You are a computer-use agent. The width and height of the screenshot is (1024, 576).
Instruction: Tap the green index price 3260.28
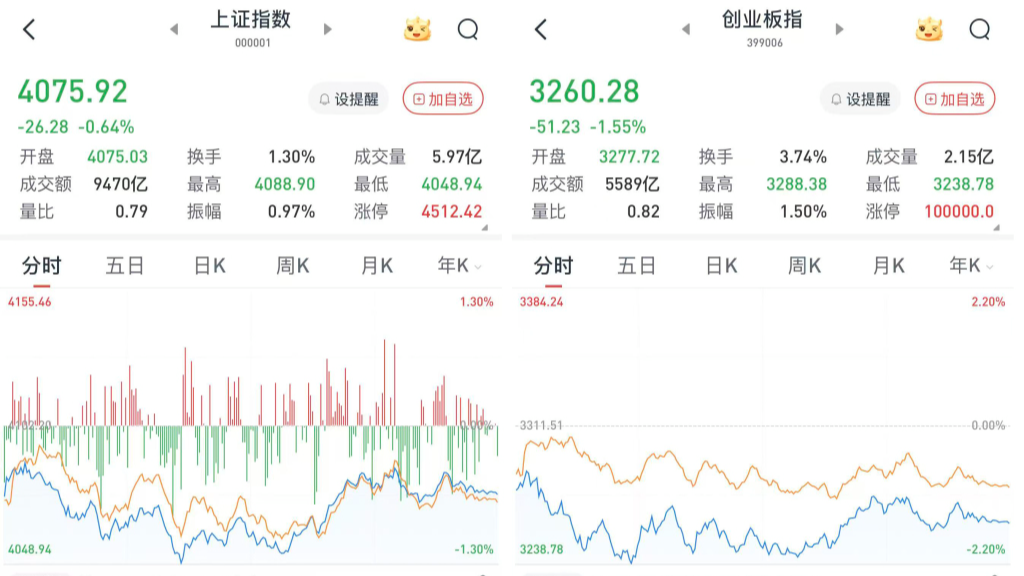584,91
